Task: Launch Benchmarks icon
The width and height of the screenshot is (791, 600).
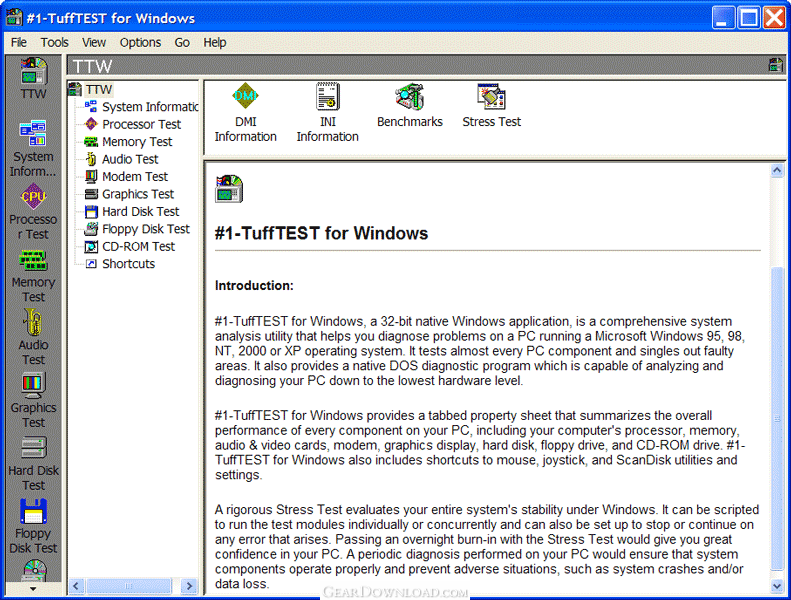Action: [x=410, y=105]
